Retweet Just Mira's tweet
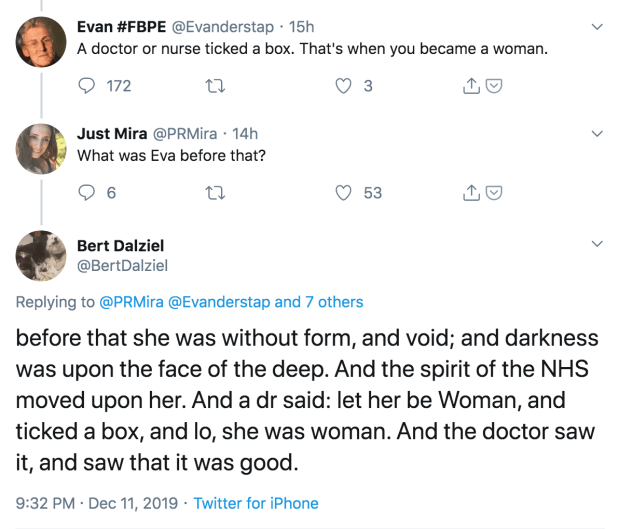Viewport: 619px width, 529px height. (213, 193)
